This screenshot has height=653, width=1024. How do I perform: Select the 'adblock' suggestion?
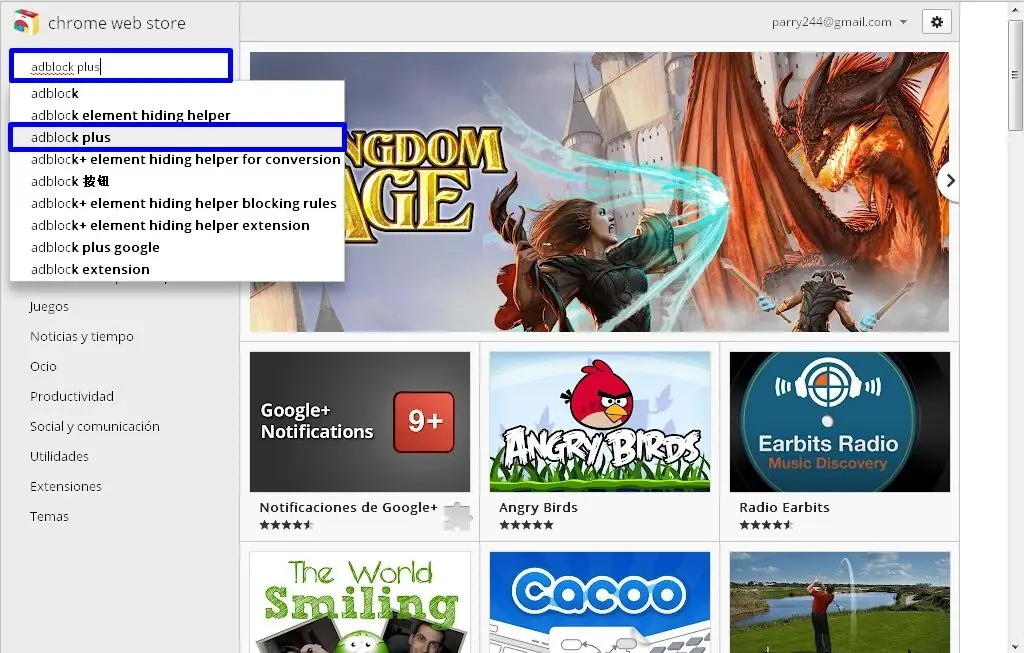177,93
